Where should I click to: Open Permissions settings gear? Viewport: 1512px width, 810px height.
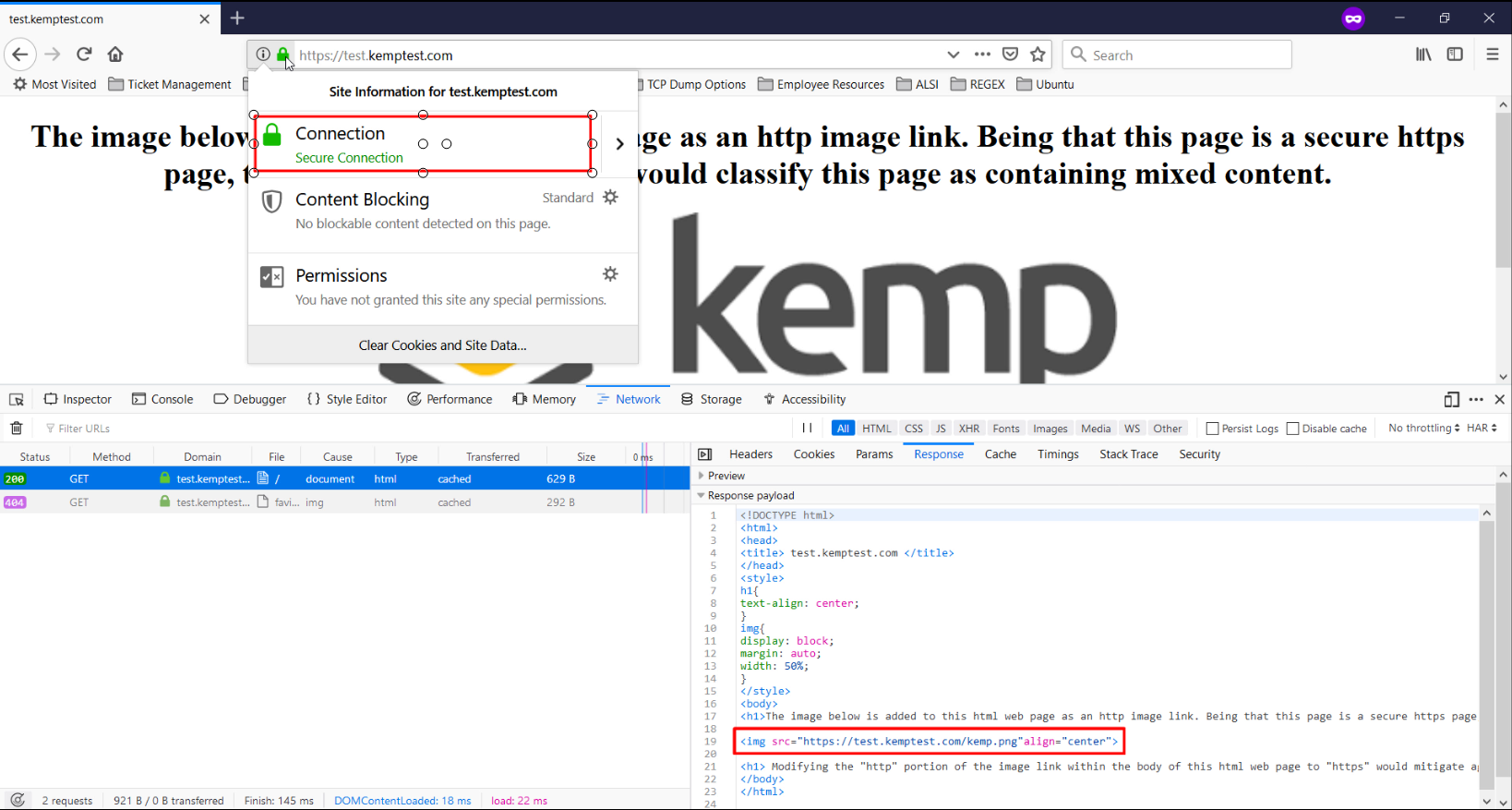(x=610, y=273)
